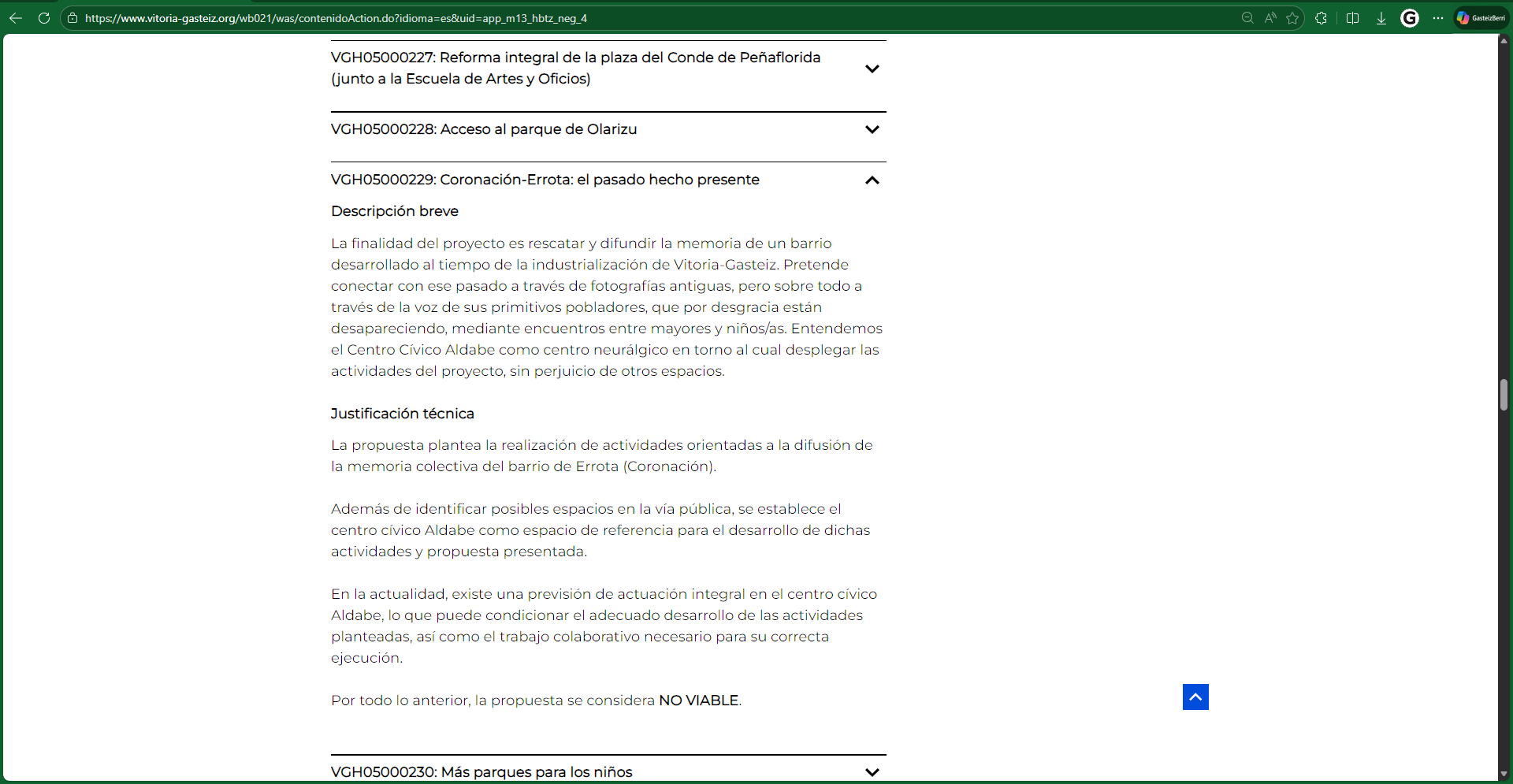View site security info lock icon

tap(72, 18)
